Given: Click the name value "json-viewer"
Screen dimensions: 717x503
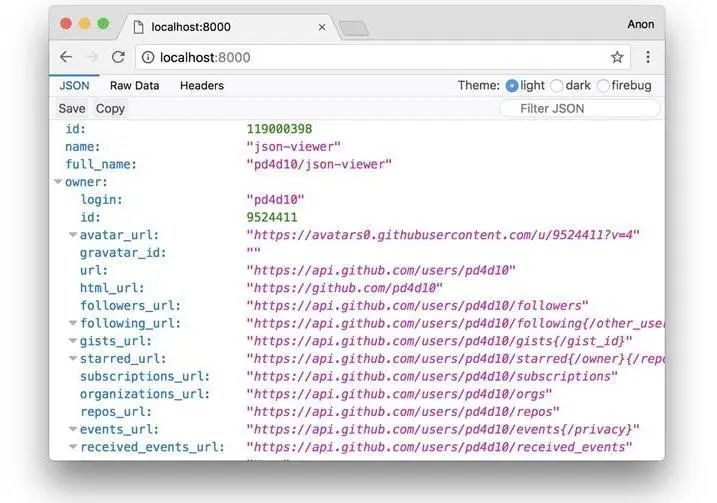Looking at the screenshot, I should [x=294, y=147].
